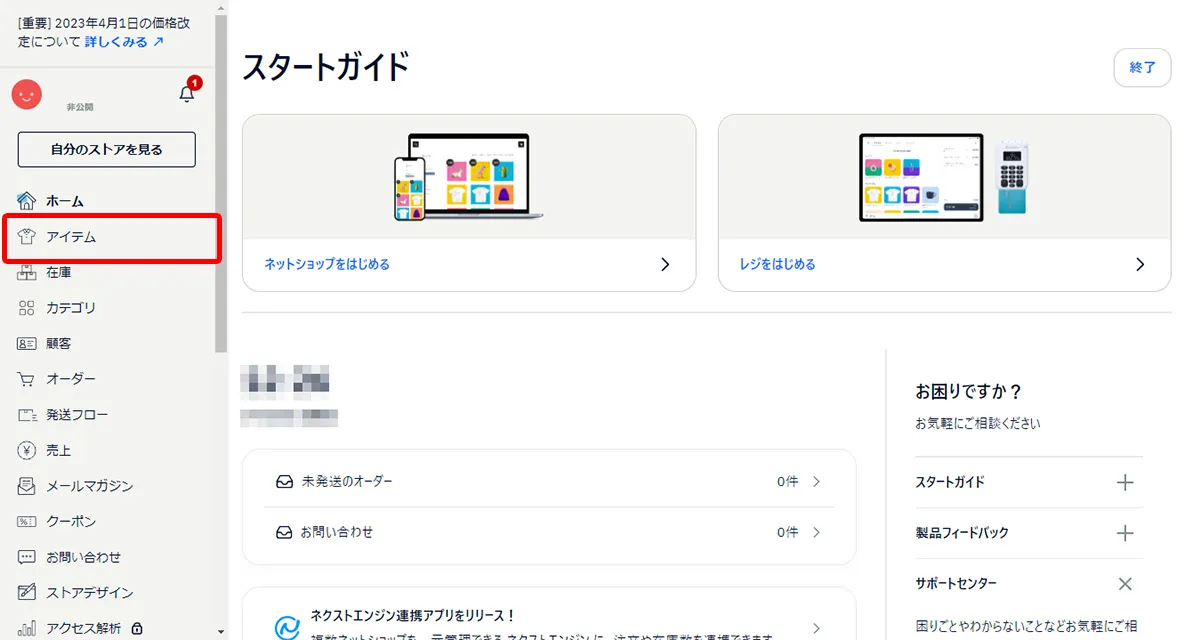Image resolution: width=1200 pixels, height=640 pixels.
Task: Open the 在庫 (inventory) section
Action: pos(60,272)
